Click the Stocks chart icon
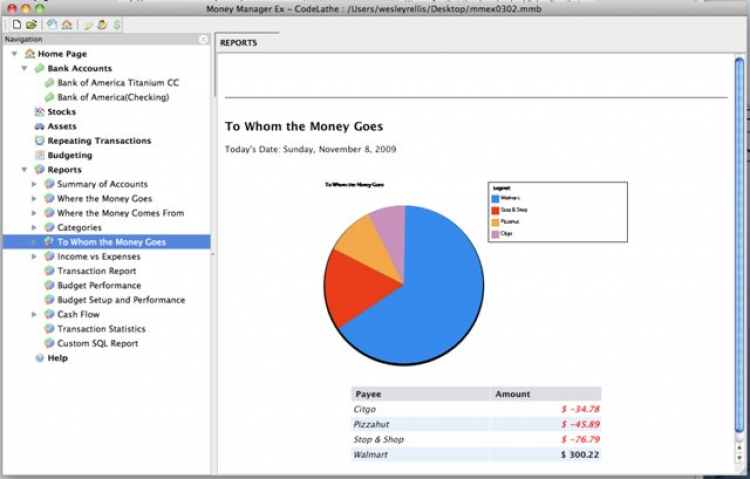The width and height of the screenshot is (750, 479). pos(40,111)
